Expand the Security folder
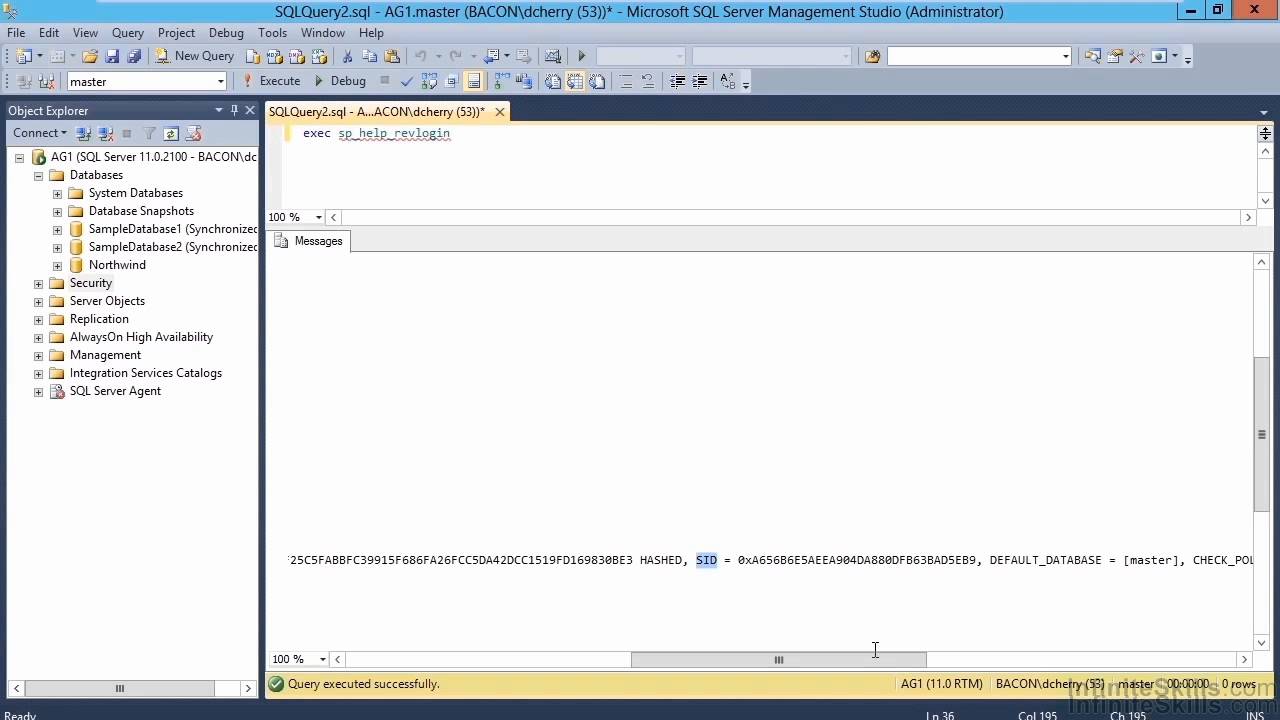Screen dimensions: 1280x720 click(38, 283)
